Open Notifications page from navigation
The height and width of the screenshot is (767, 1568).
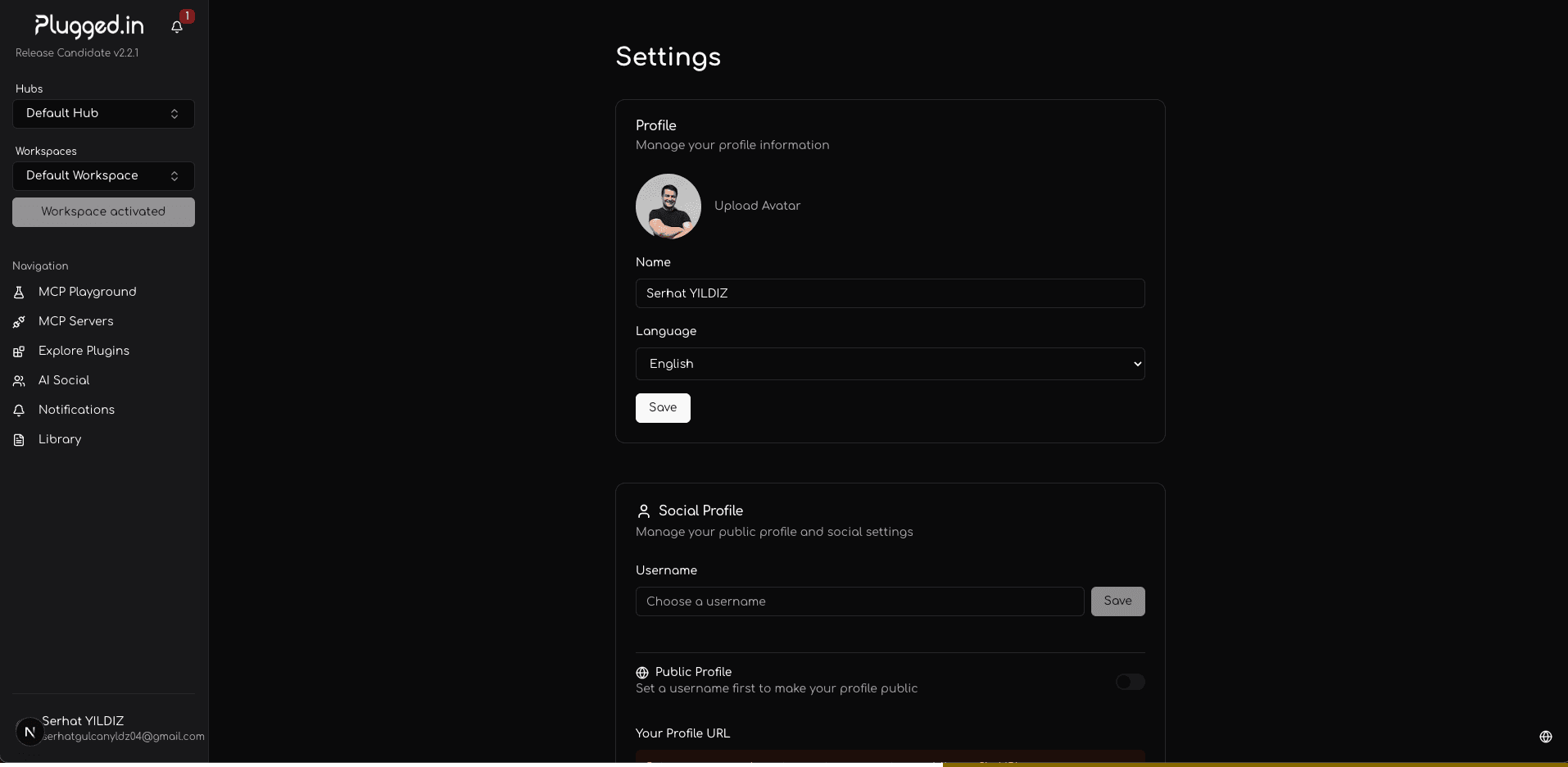click(x=77, y=410)
